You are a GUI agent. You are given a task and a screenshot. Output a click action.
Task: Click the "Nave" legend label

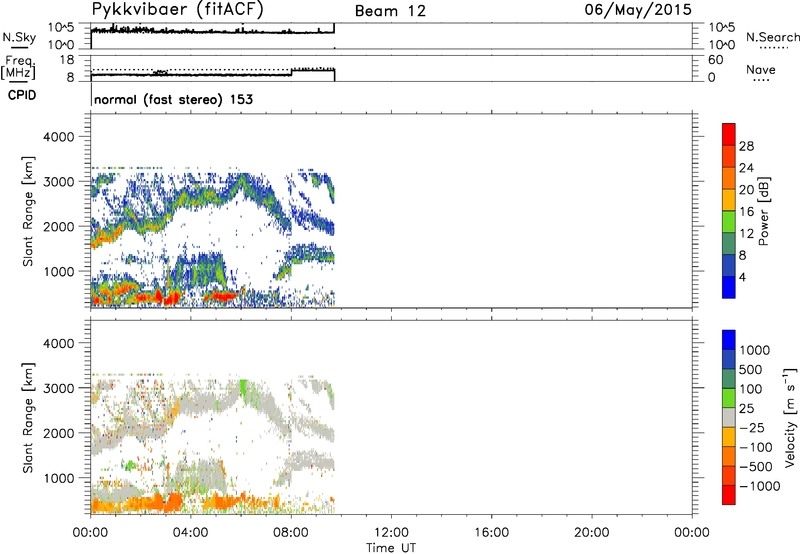pyautogui.click(x=761, y=70)
